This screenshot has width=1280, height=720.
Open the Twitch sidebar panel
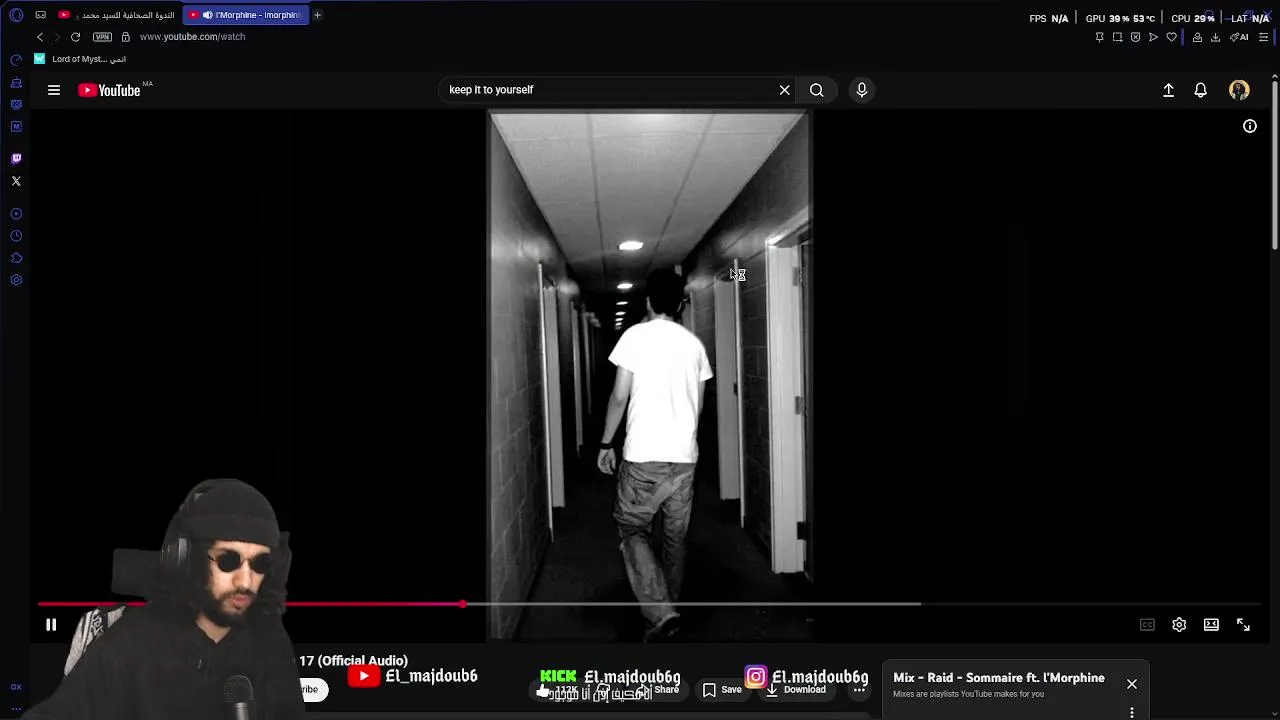16,158
